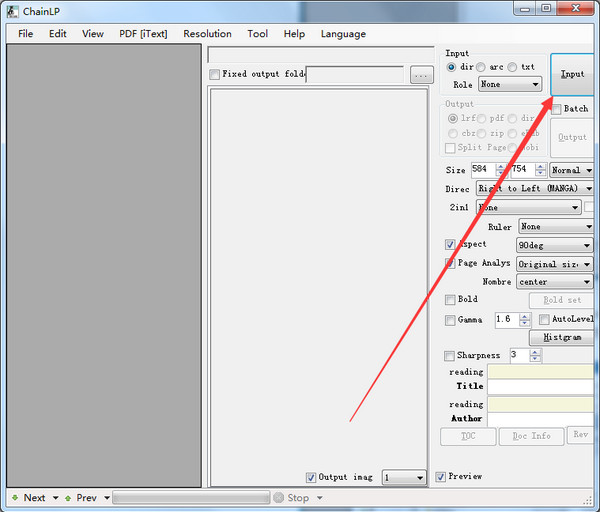Open the Direc Right to Left dropdown
The image size is (600, 512).
tap(534, 188)
